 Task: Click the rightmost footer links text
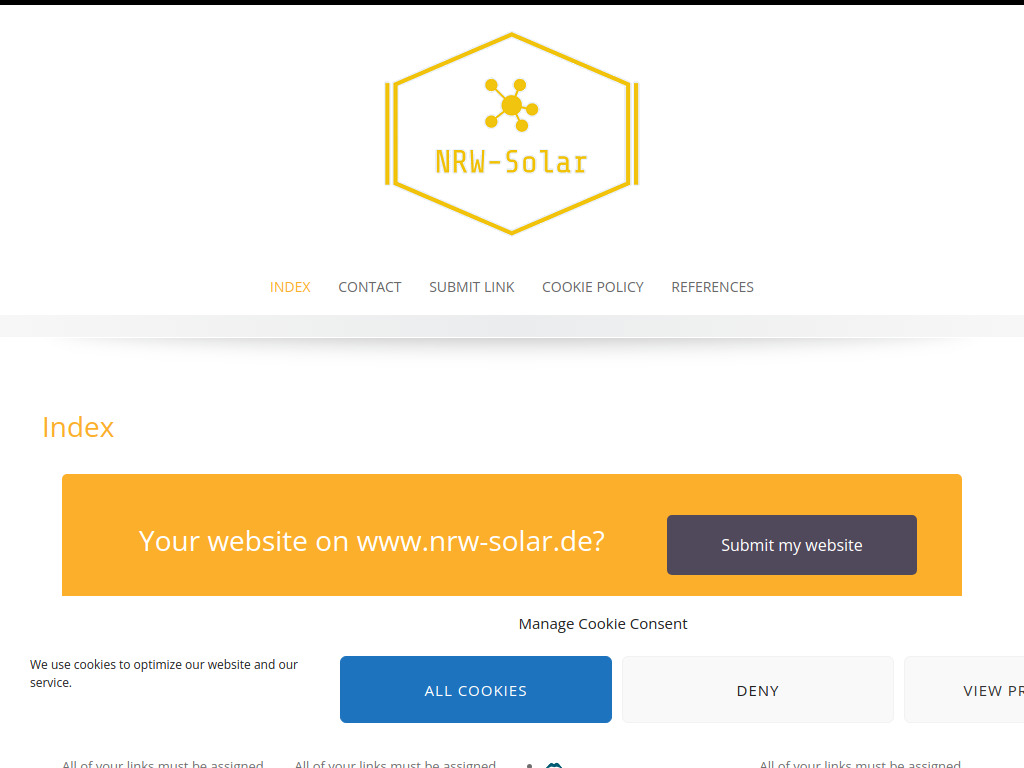(860, 763)
